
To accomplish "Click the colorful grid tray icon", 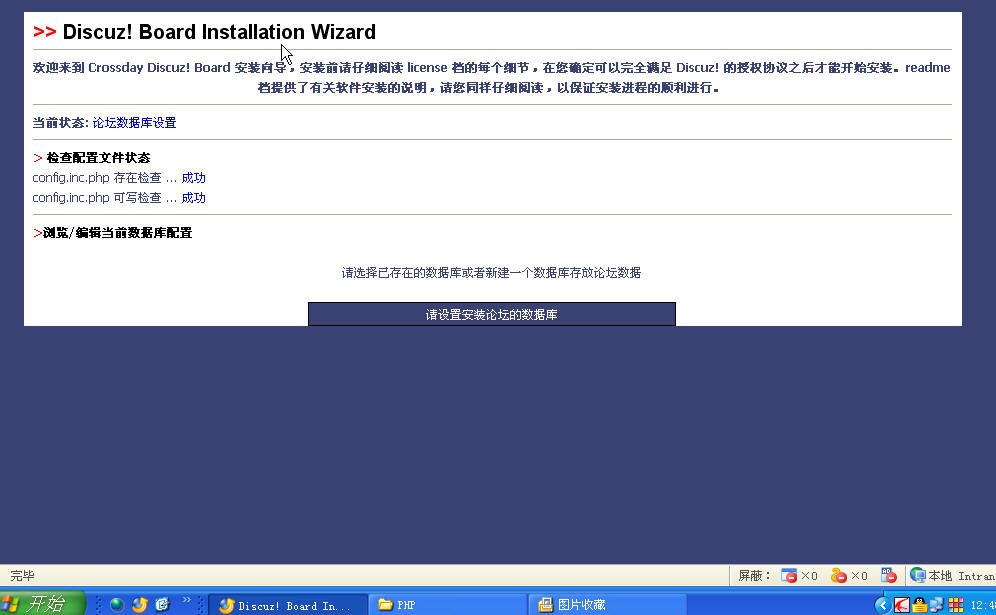I will pos(956,605).
